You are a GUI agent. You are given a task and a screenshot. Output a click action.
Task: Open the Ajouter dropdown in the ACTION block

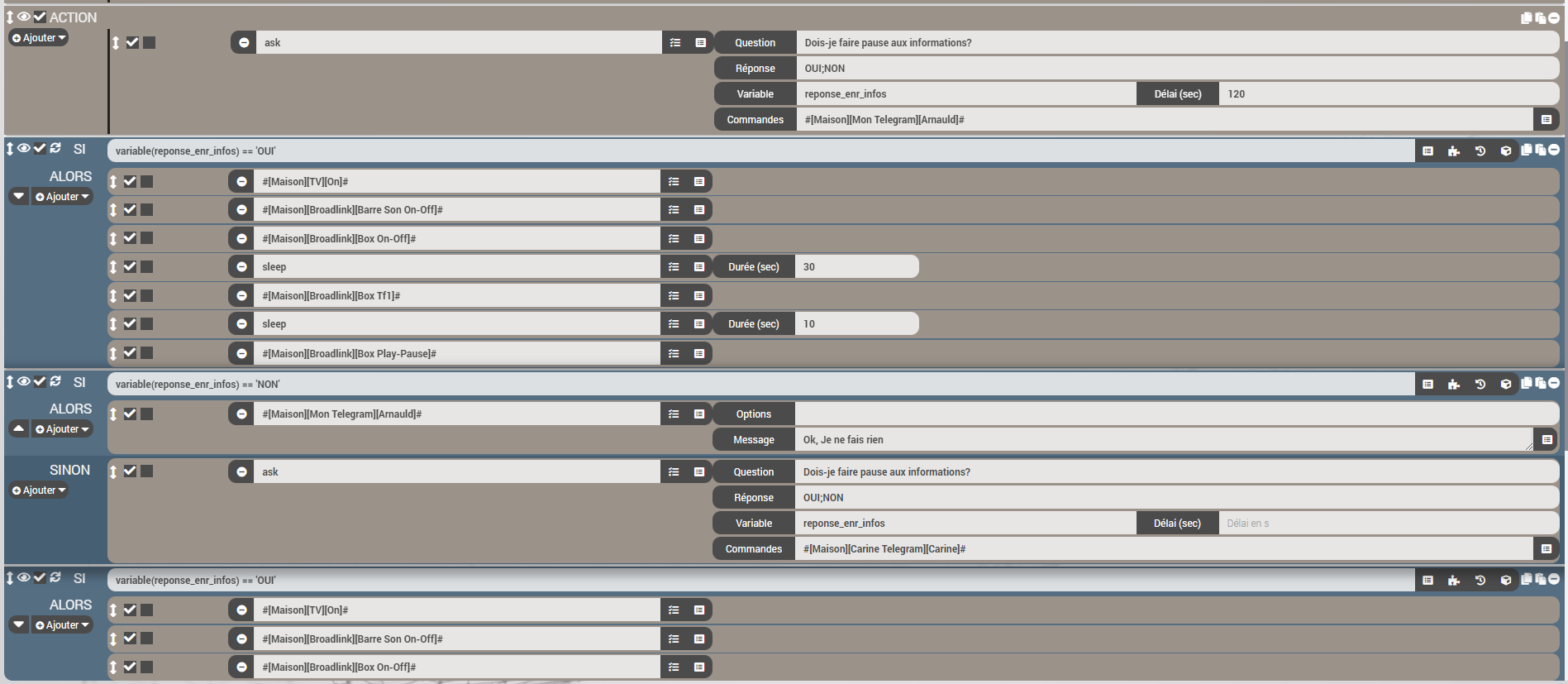coord(39,38)
